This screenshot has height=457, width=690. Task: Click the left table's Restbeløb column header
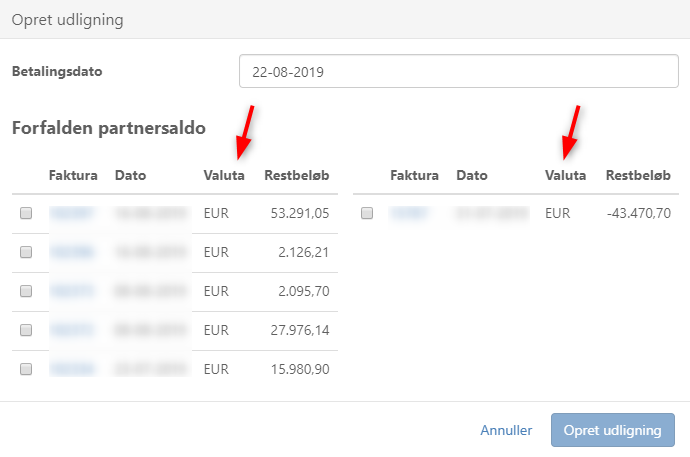pos(297,175)
